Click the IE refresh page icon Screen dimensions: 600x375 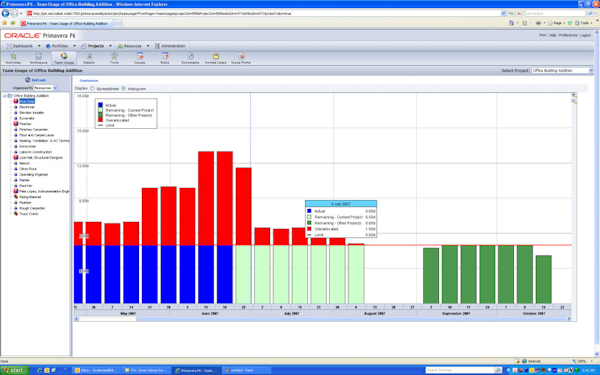point(511,13)
